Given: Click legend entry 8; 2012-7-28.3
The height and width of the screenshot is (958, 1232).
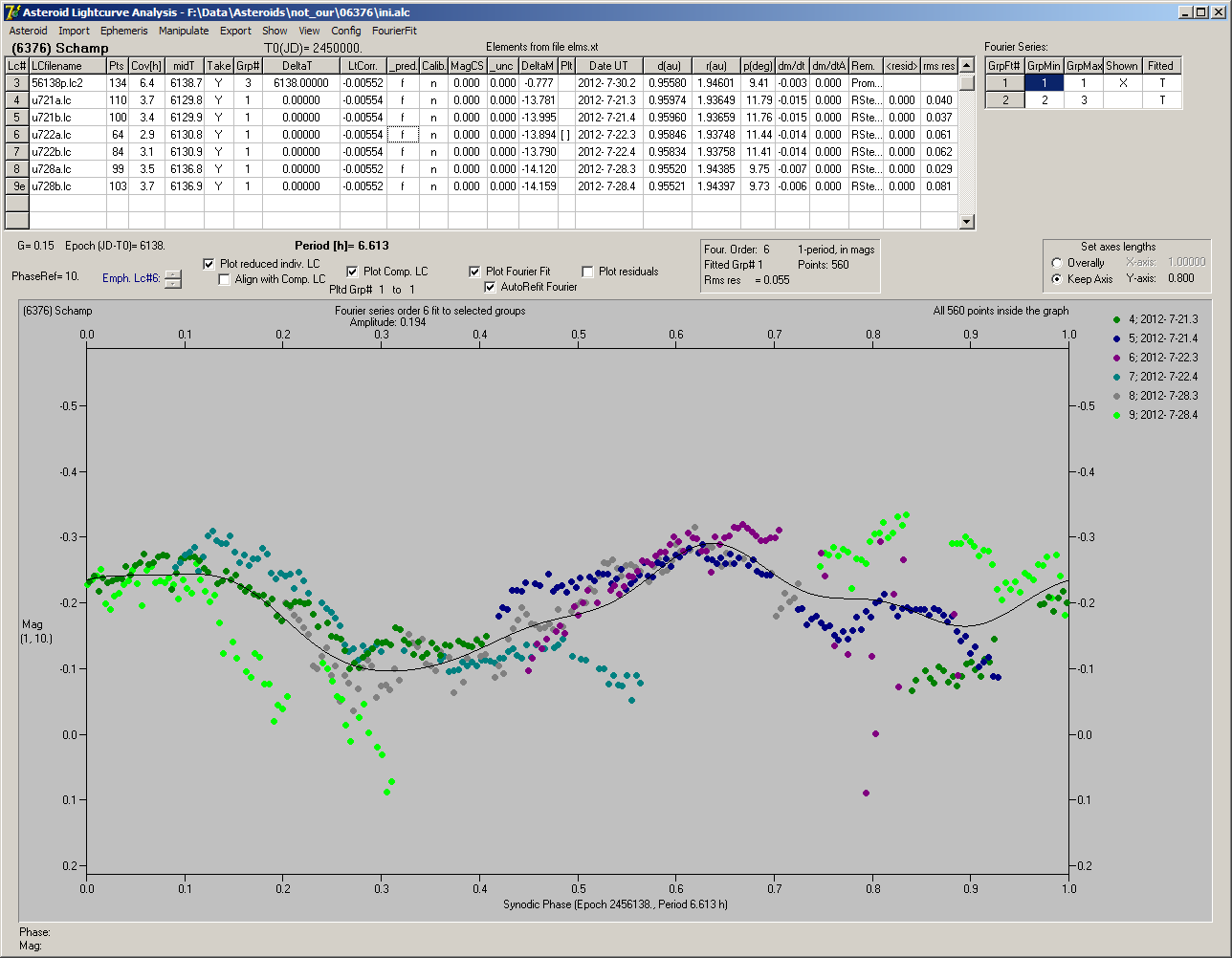Looking at the screenshot, I should pos(1163,396).
